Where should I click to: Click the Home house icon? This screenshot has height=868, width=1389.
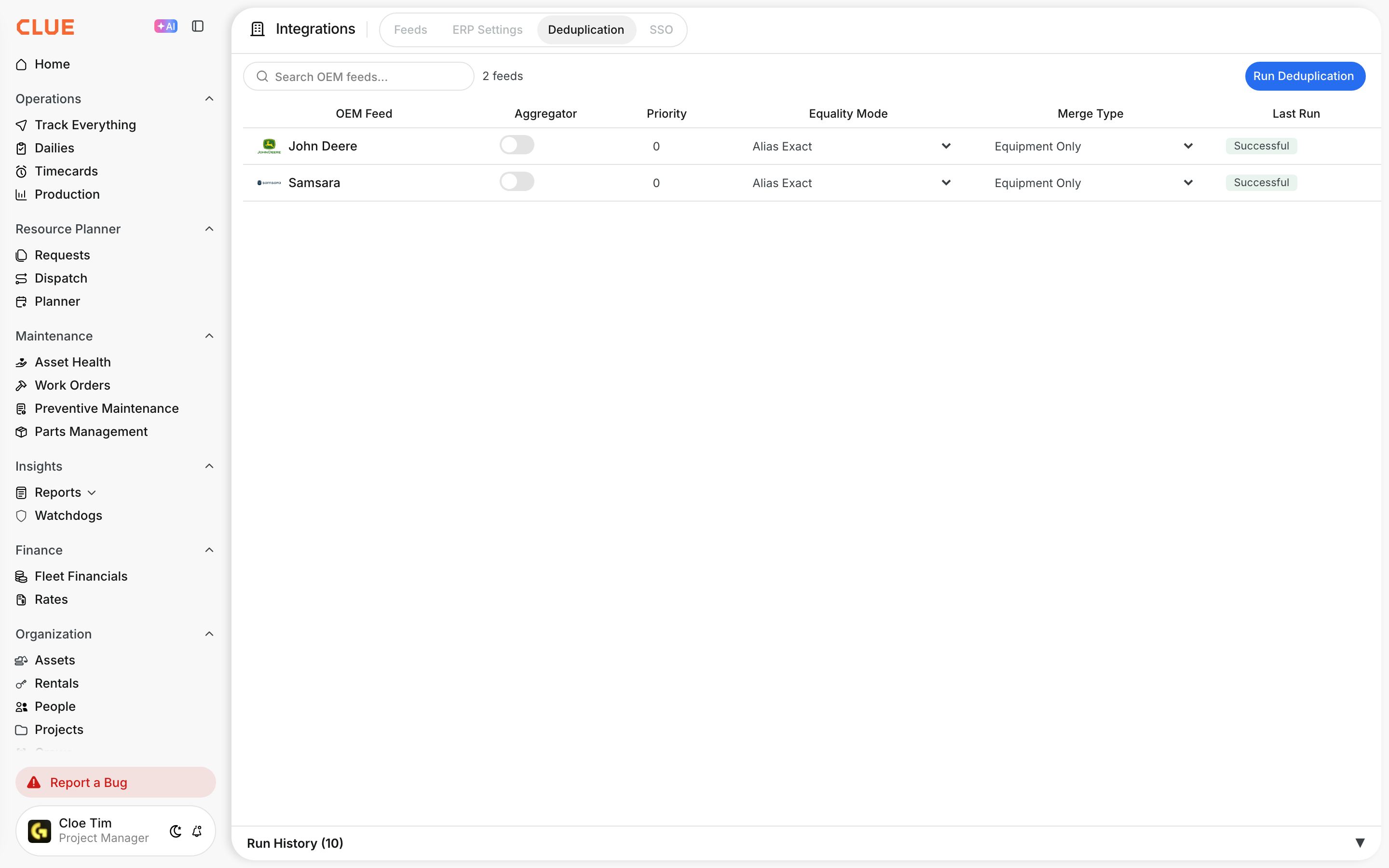tap(21, 64)
